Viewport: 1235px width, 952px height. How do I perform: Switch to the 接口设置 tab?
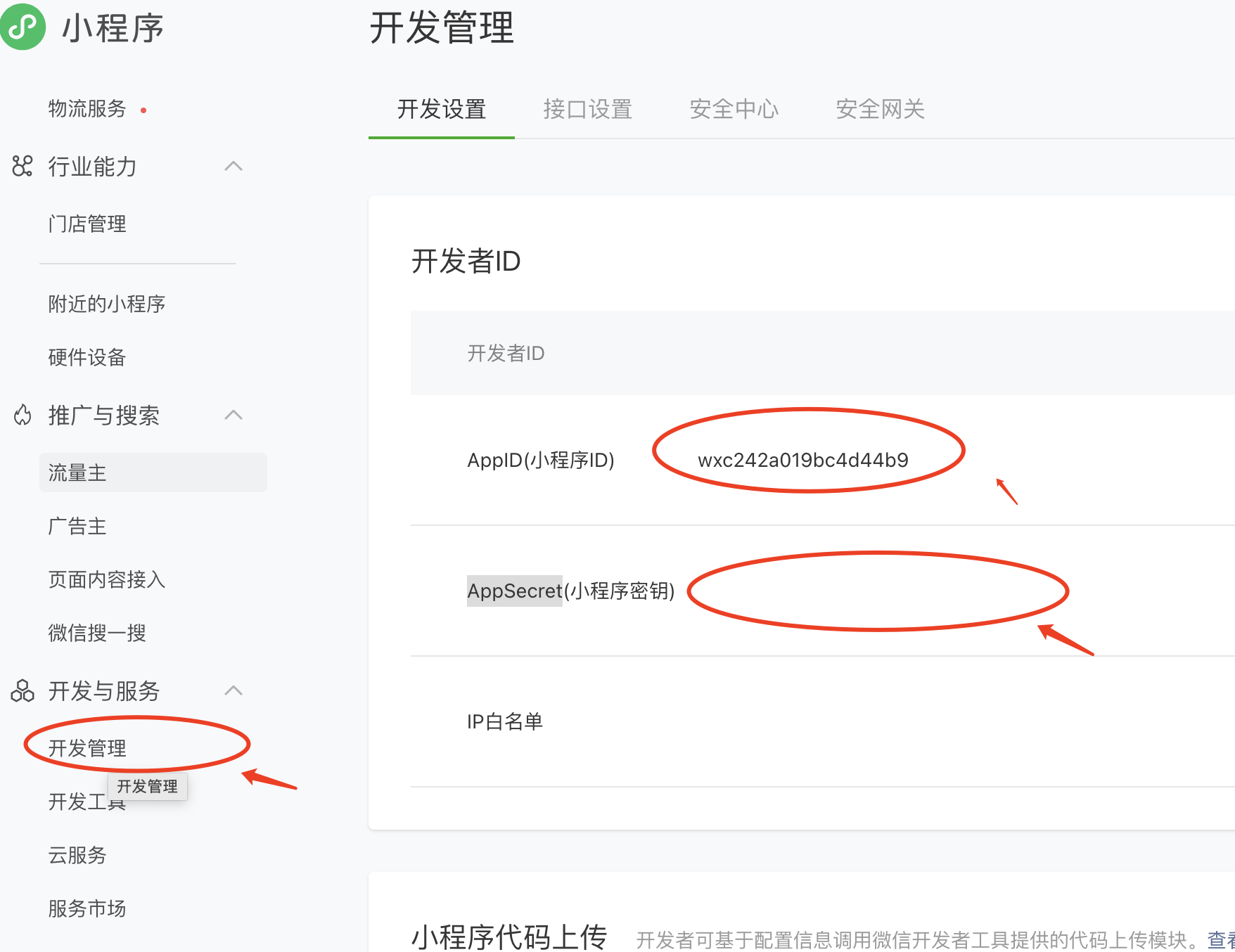pos(587,109)
